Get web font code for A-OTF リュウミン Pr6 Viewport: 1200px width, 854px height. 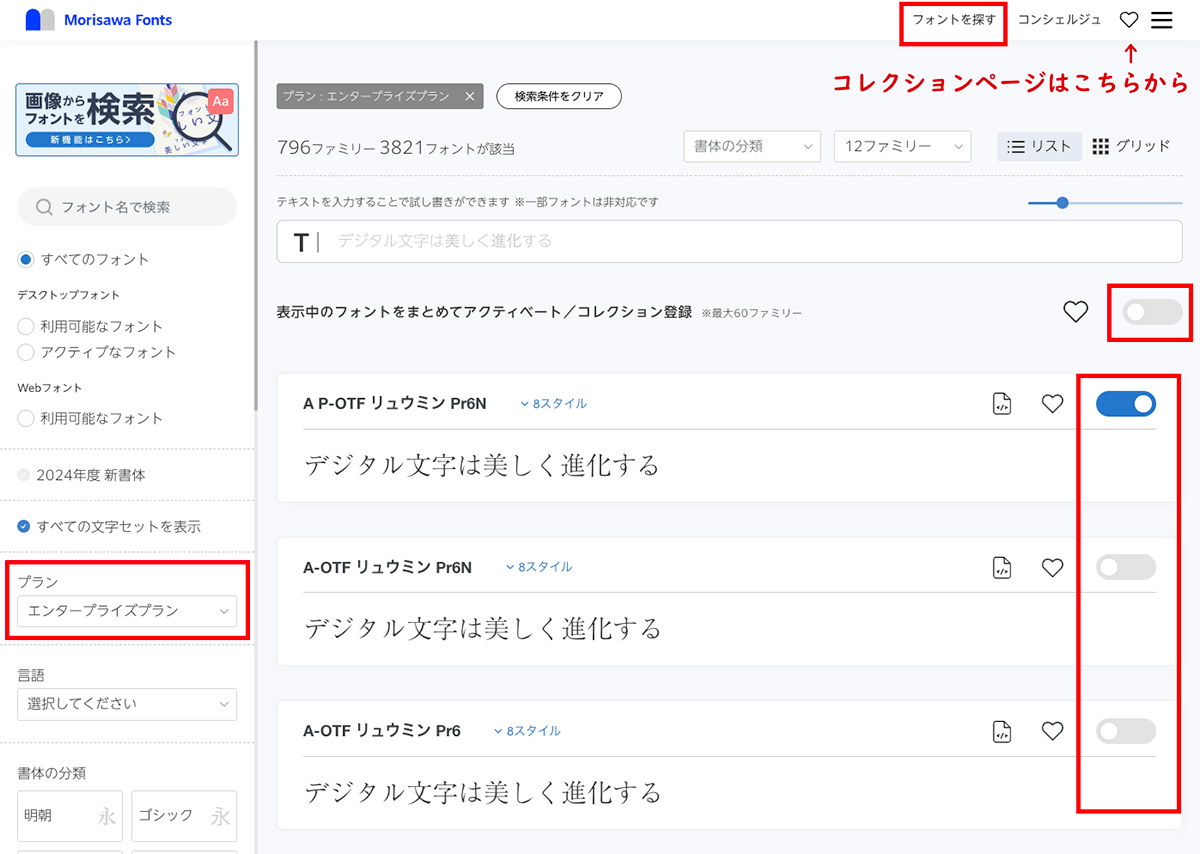coord(1002,732)
